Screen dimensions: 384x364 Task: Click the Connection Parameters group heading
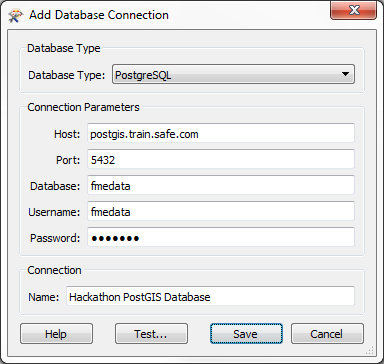(83, 107)
